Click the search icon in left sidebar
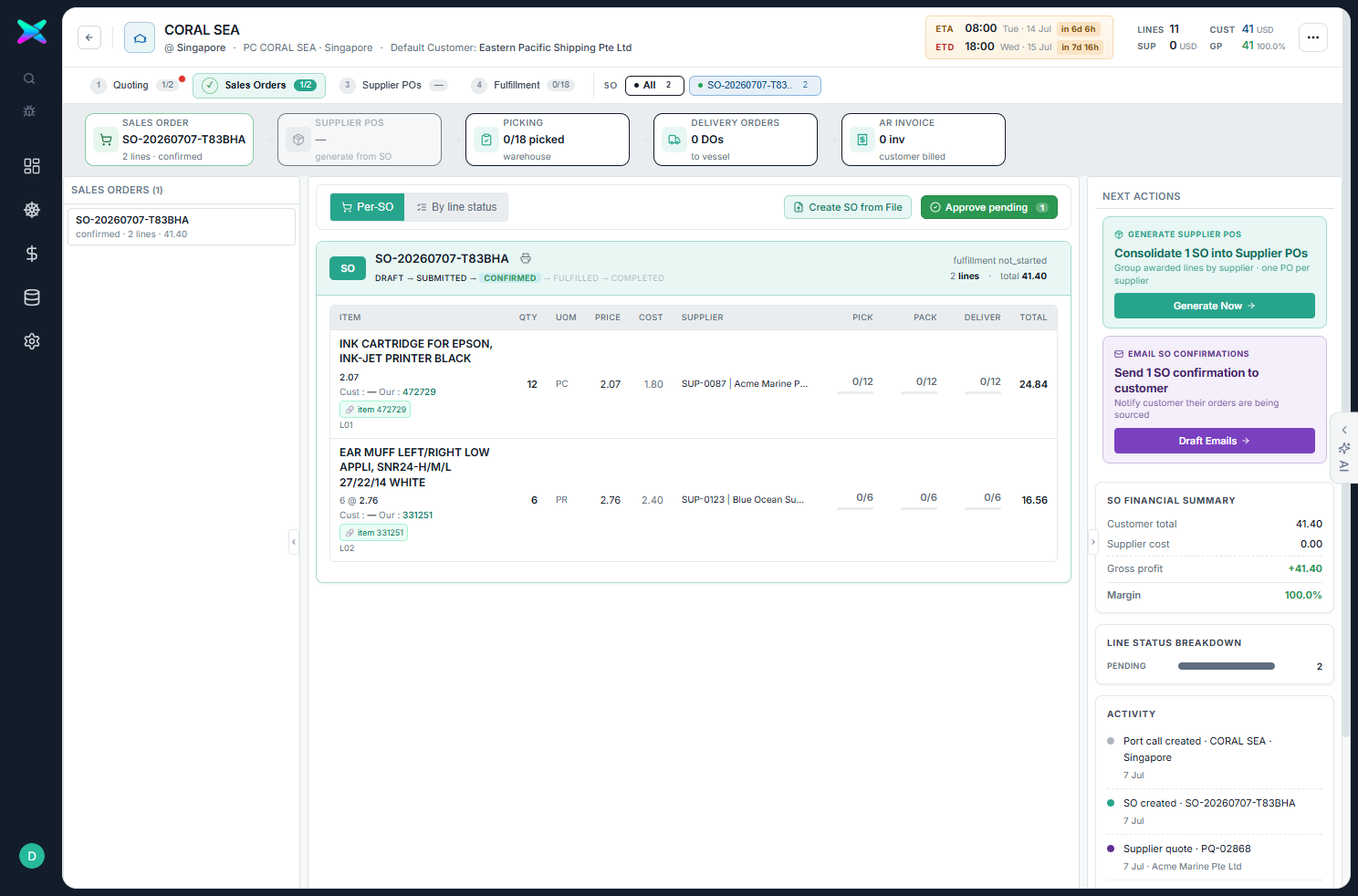The width and height of the screenshot is (1358, 896). coord(29,78)
